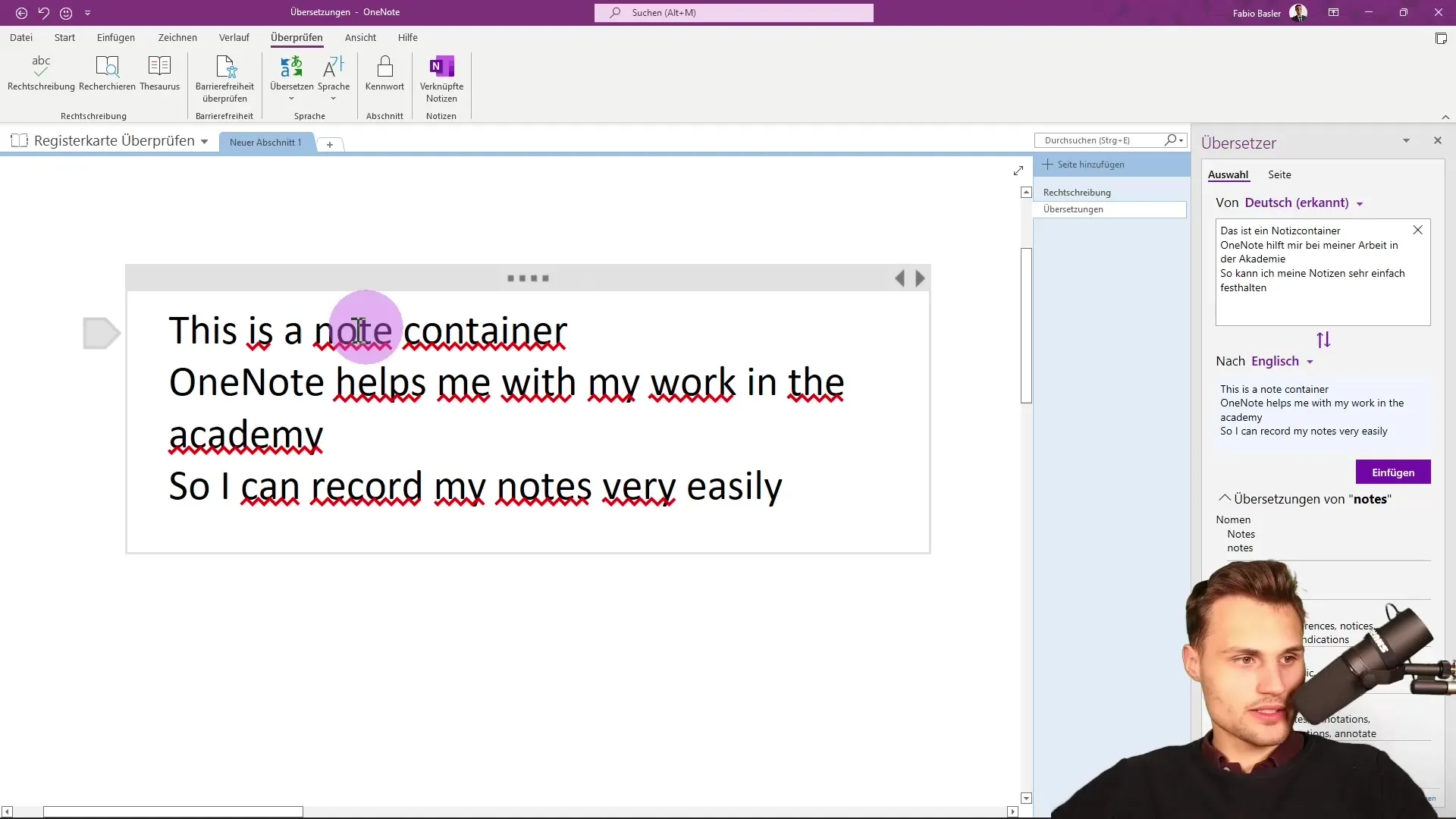1456x819 pixels.
Task: Click the Fabio Basler account picture
Action: (x=1298, y=13)
